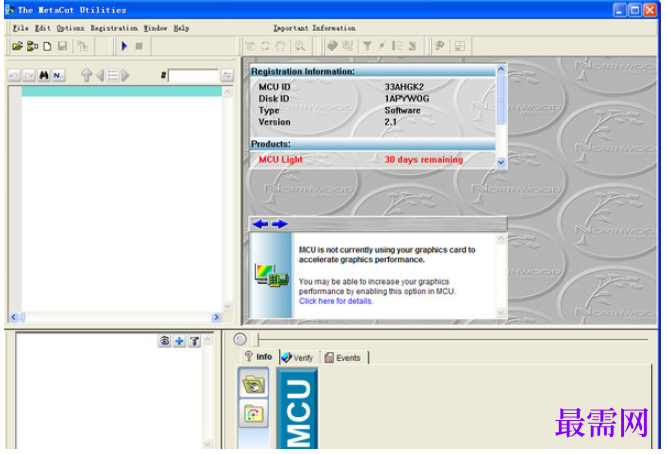Follow the 'Click here for details' link

[336, 301]
